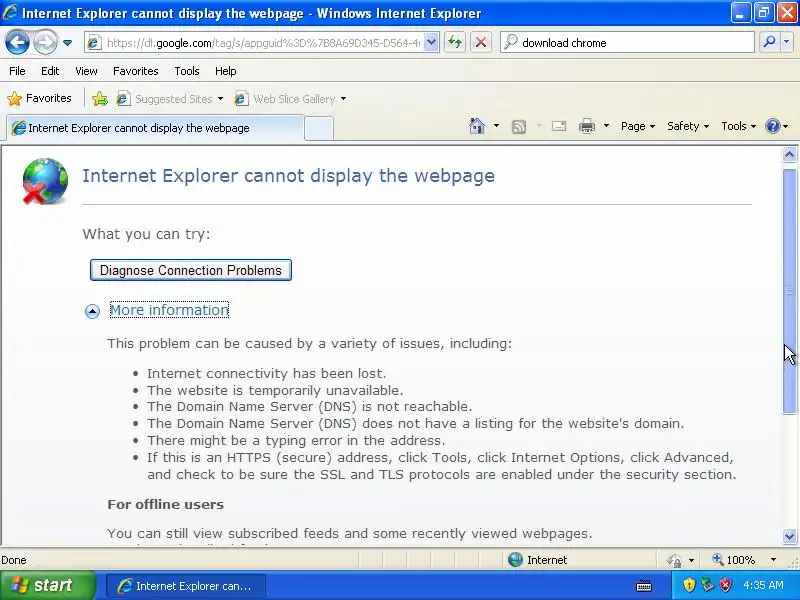800x600 pixels.
Task: Open a new blank tab
Action: point(319,128)
